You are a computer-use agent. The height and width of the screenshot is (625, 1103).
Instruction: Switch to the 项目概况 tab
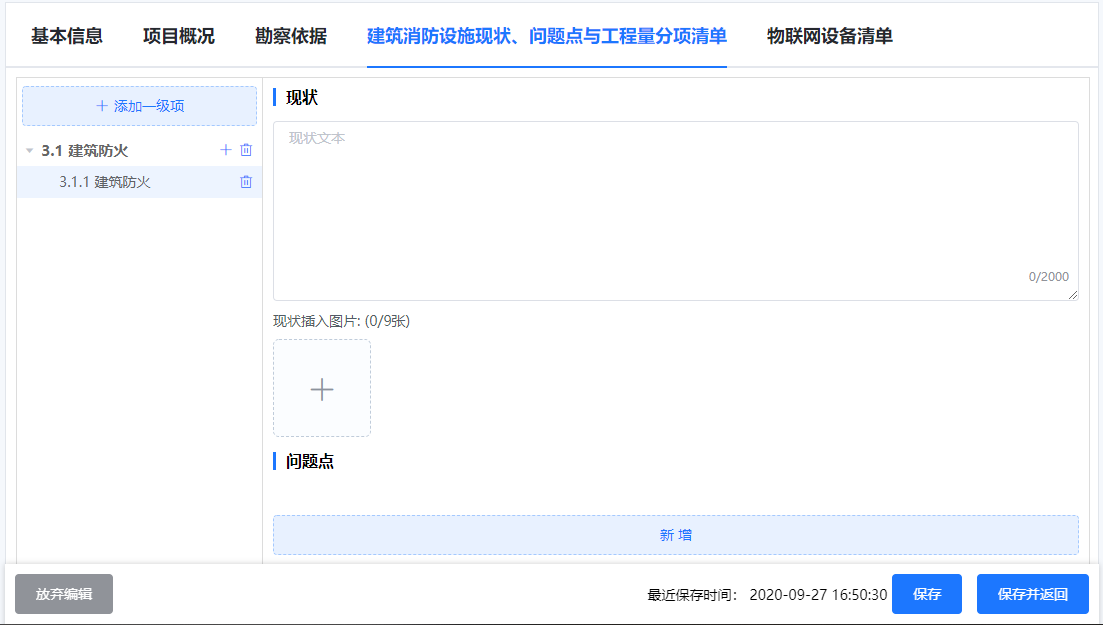point(179,36)
